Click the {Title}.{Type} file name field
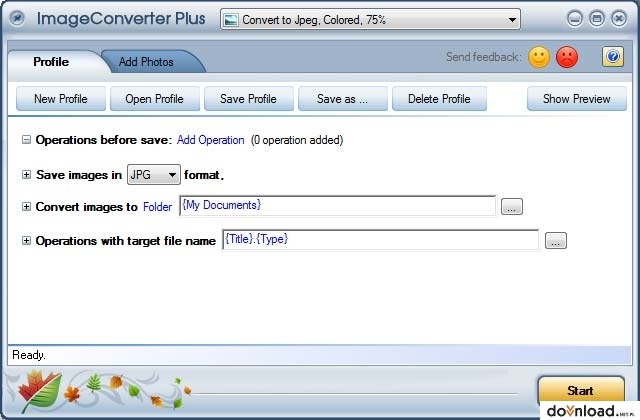This screenshot has width=640, height=420. pos(381,240)
